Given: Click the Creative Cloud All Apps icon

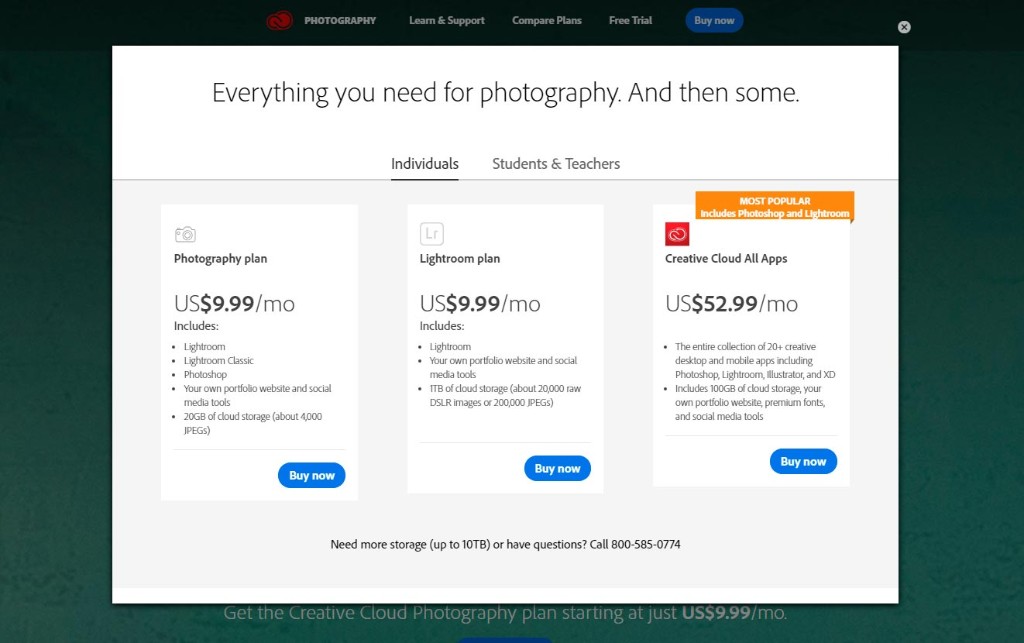Looking at the screenshot, I should [x=677, y=234].
